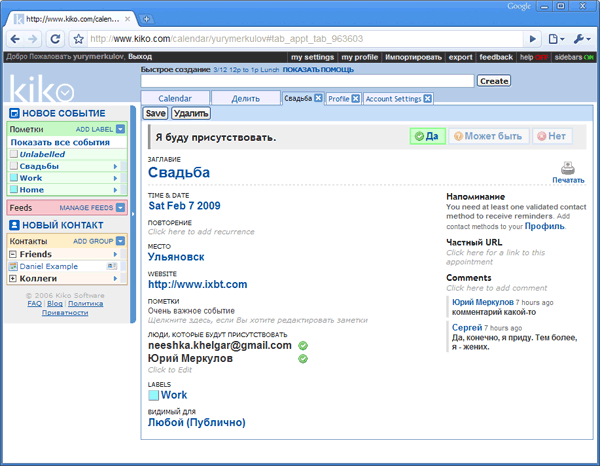Viewport: 600px width, 466px height.
Task: Open the browser wrench settings menu
Action: point(582,39)
